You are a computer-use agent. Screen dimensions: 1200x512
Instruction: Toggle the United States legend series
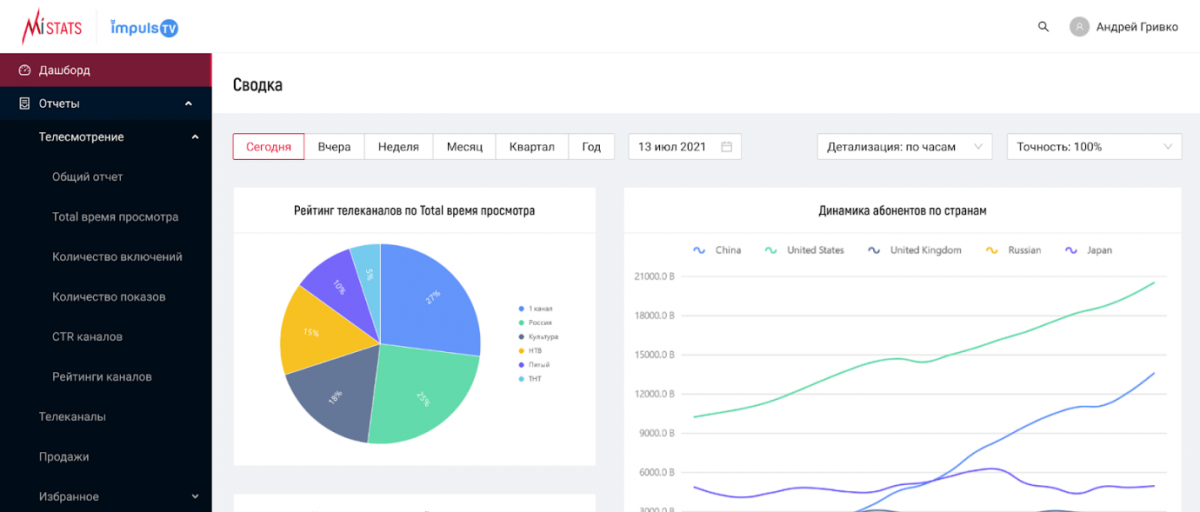pyautogui.click(x=805, y=250)
